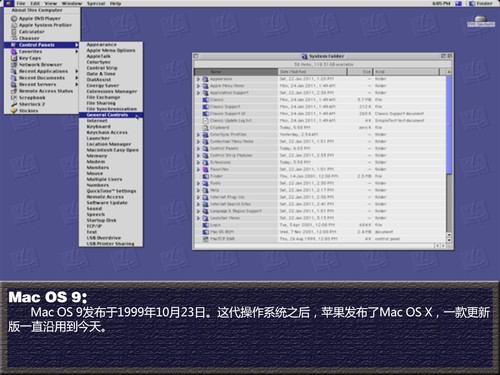Select the Classic Support file icon

206,107
